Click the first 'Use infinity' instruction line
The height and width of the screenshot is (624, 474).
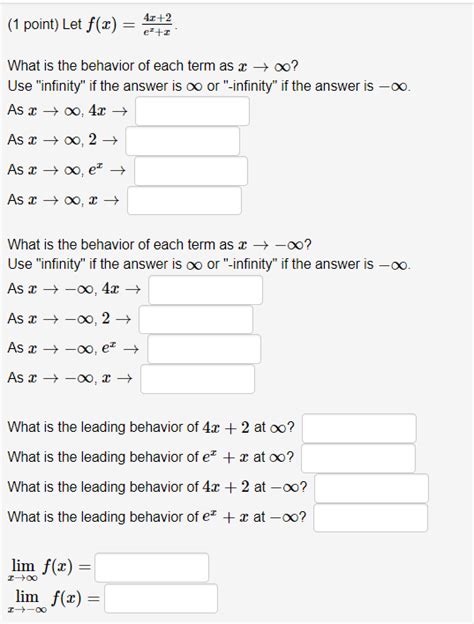209,86
